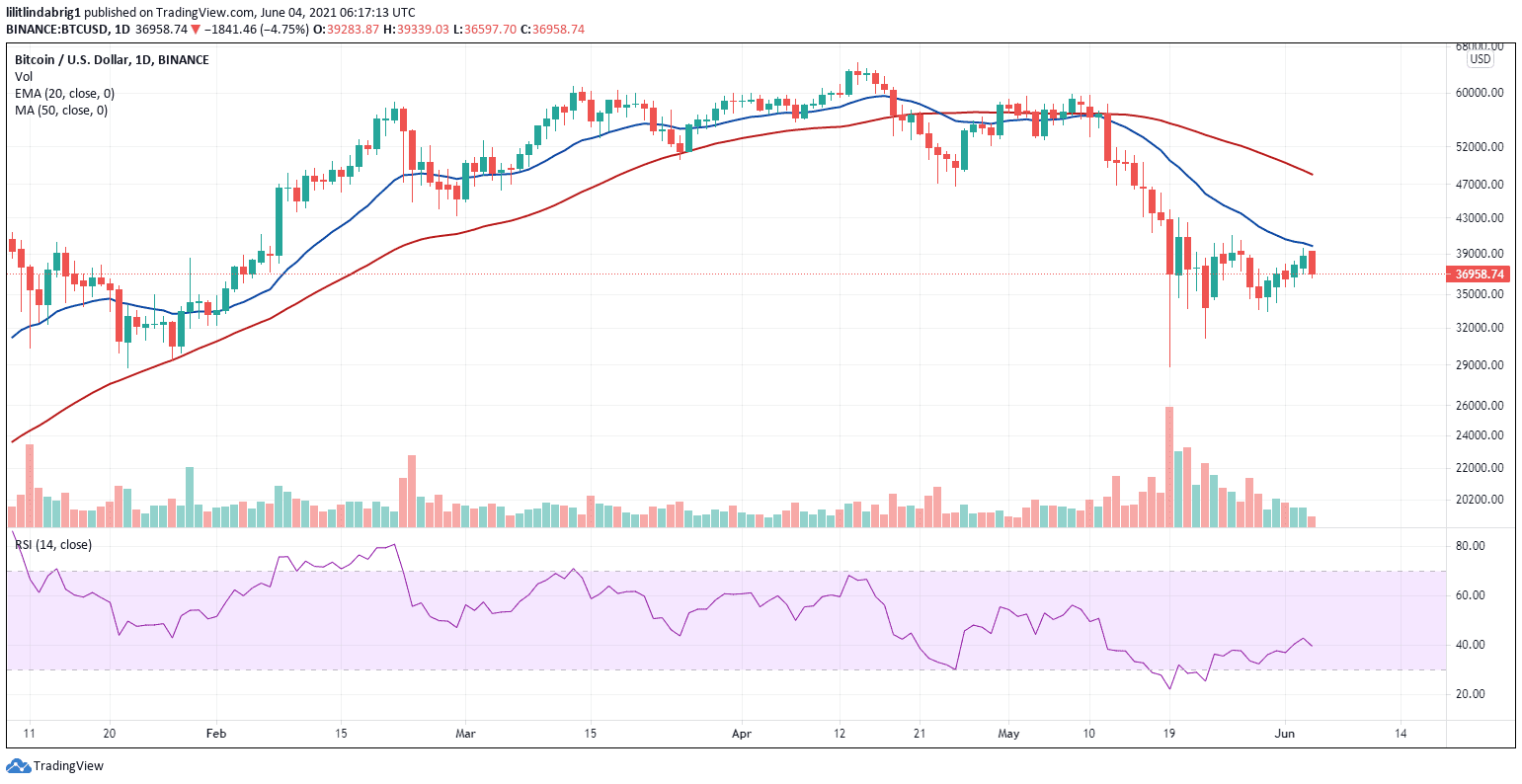1522x784 pixels.
Task: Click the tallest volume bar on May 19
Action: point(1169,466)
